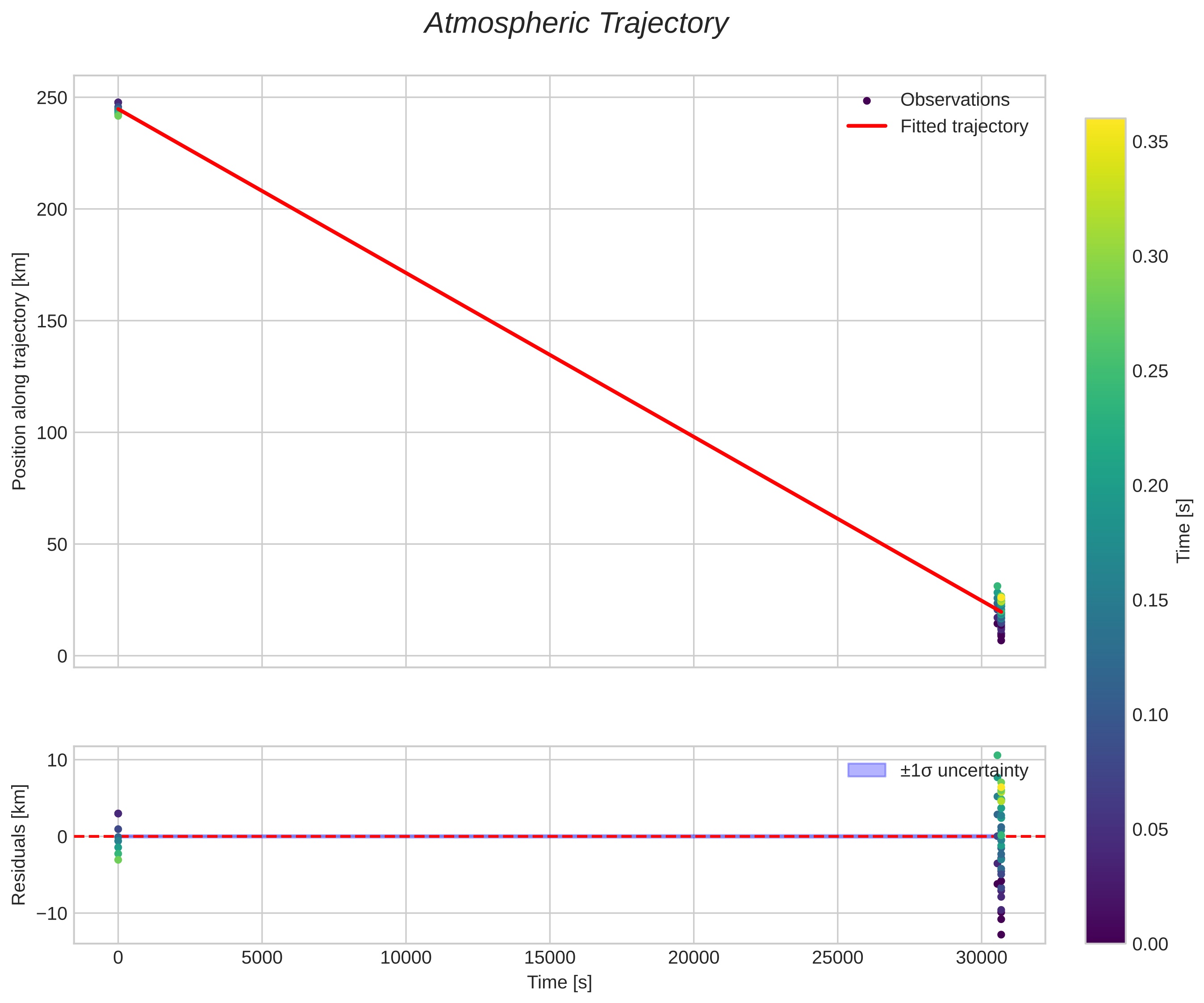Viewport: 1204px width, 1003px height.
Task: Click the lowest dark purple residual point
Action: pyautogui.click(x=1001, y=935)
